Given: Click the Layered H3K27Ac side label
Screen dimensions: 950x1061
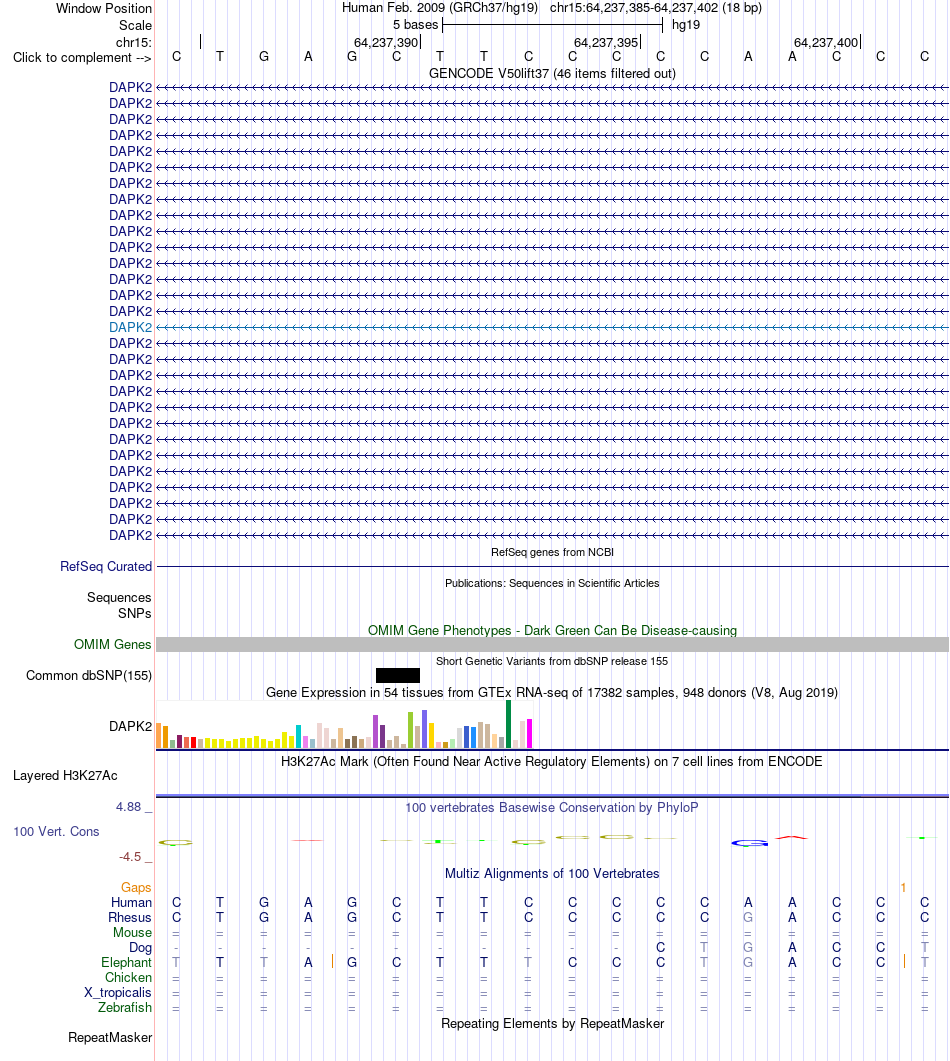Looking at the screenshot, I should [65, 775].
